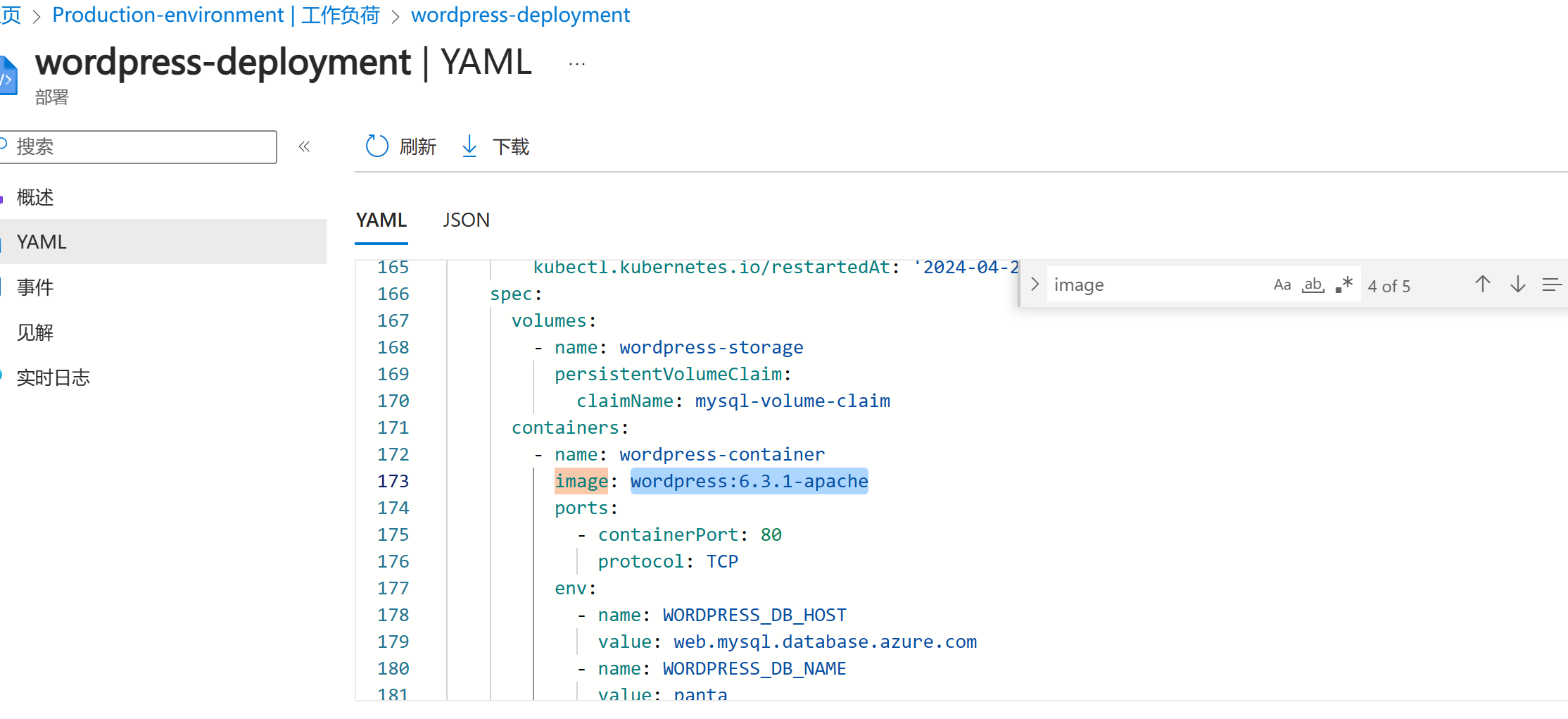Click the Refresh (刷新) button

coord(401,146)
